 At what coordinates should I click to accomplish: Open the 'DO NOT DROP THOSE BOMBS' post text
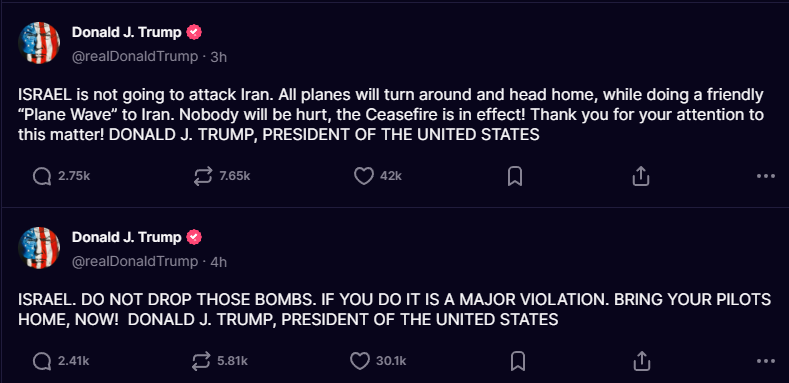coord(394,310)
